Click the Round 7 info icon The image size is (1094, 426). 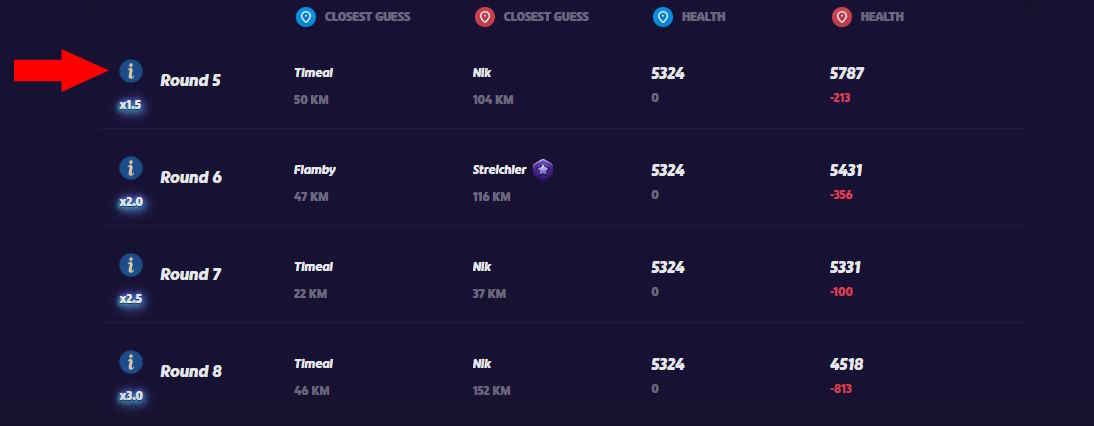point(131,265)
